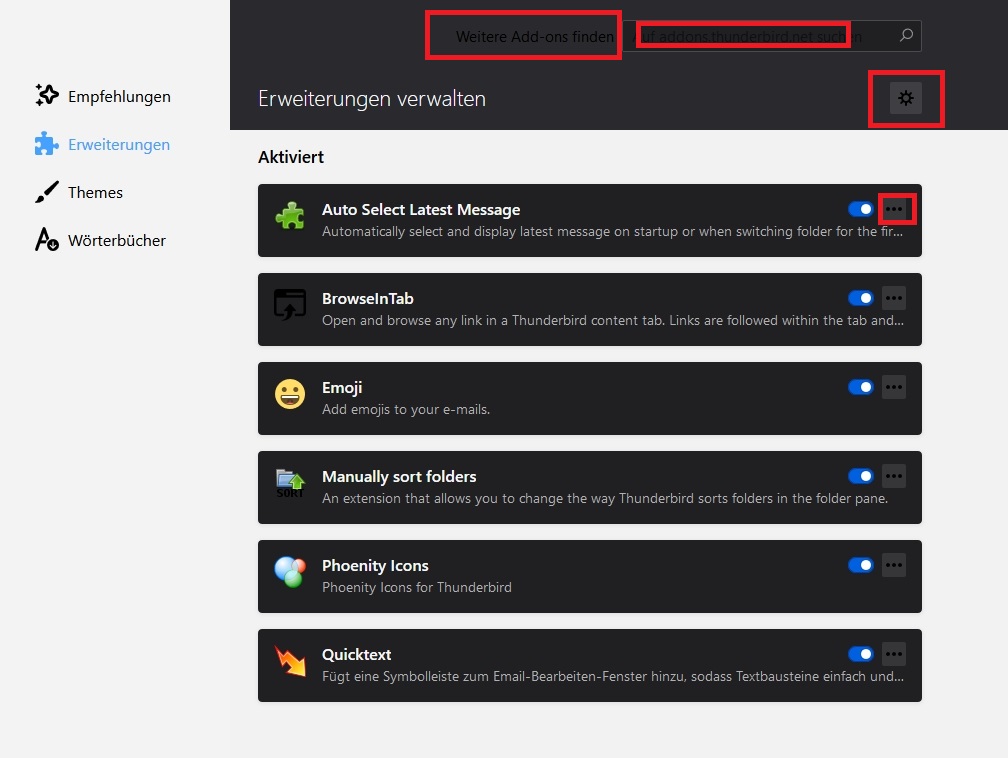1008x758 pixels.
Task: Turn off Manually sort folders
Action: click(861, 476)
